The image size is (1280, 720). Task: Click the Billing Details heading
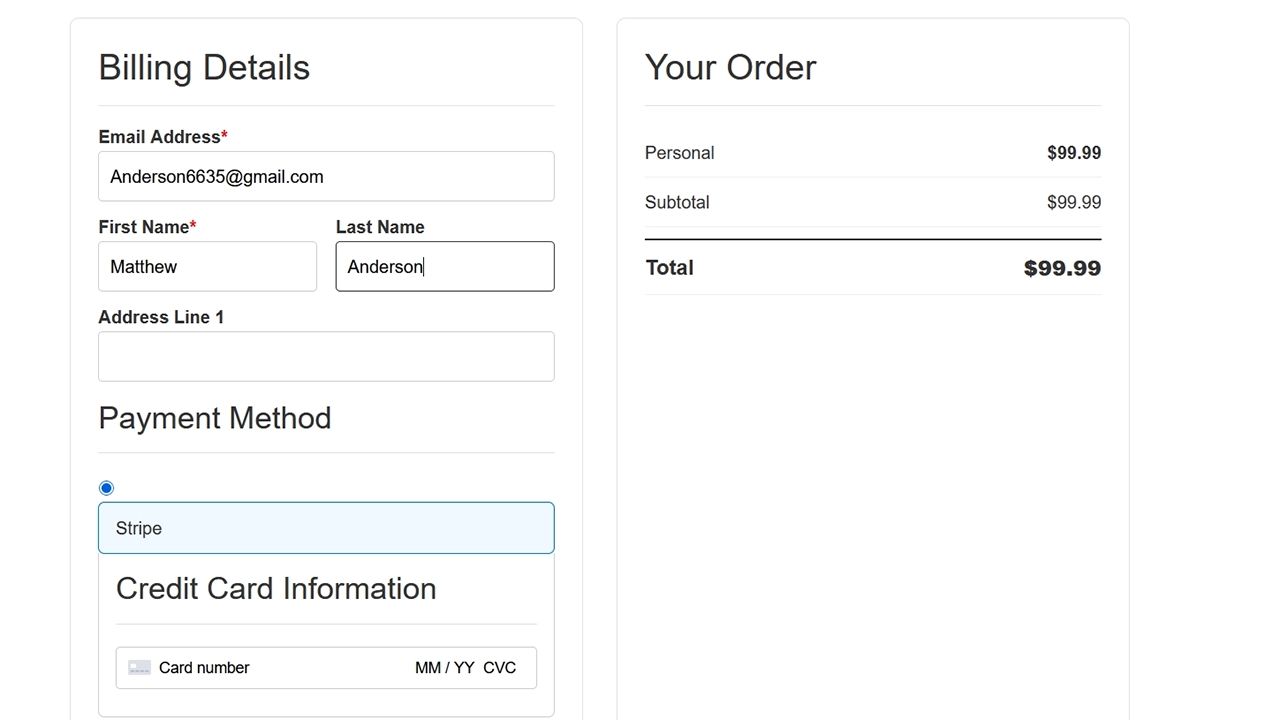pos(204,68)
